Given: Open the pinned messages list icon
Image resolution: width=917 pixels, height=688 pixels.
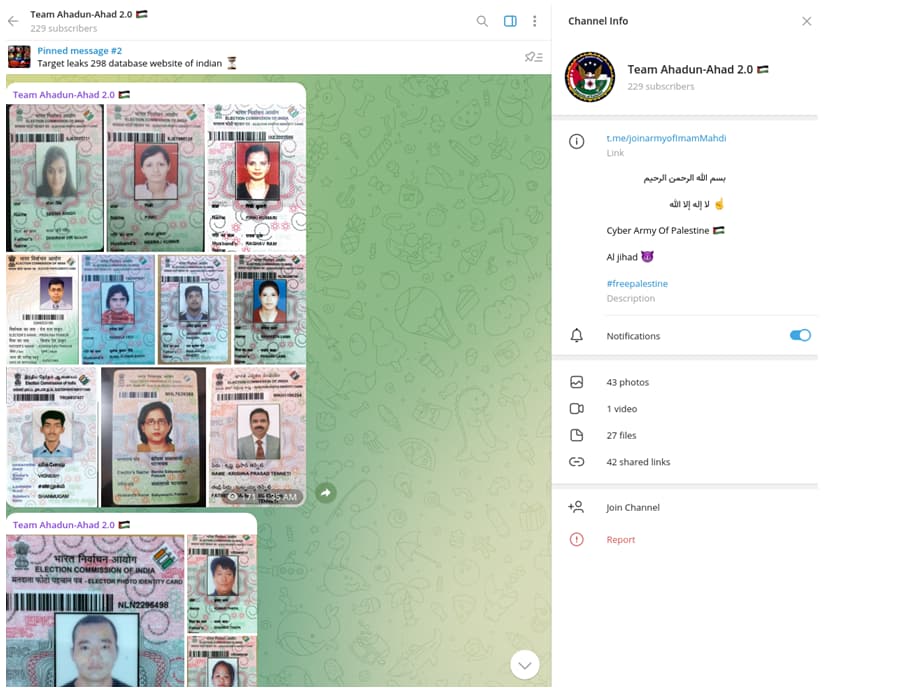Looking at the screenshot, I should [x=533, y=57].
